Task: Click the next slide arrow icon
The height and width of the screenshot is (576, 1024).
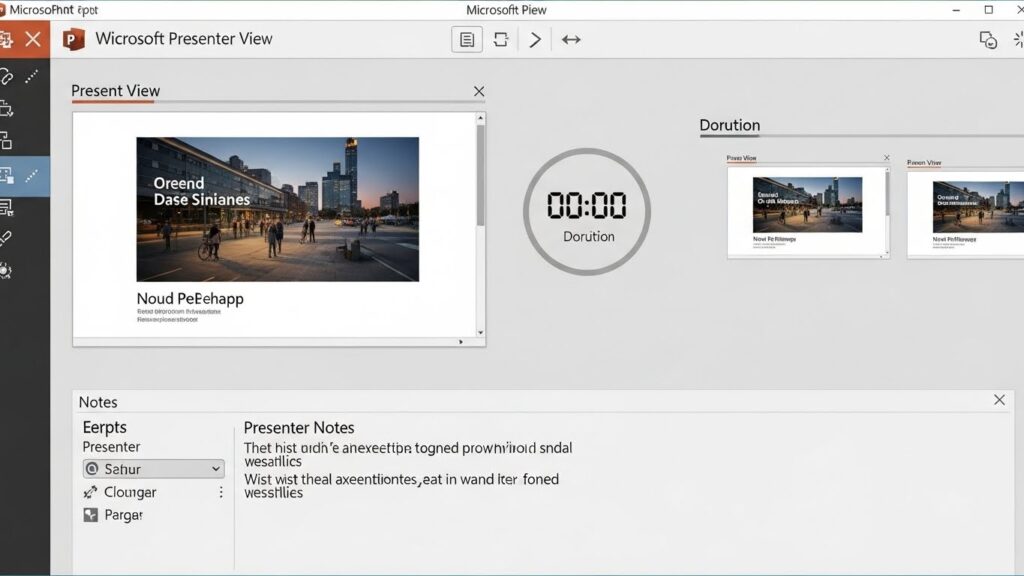Action: coord(535,40)
